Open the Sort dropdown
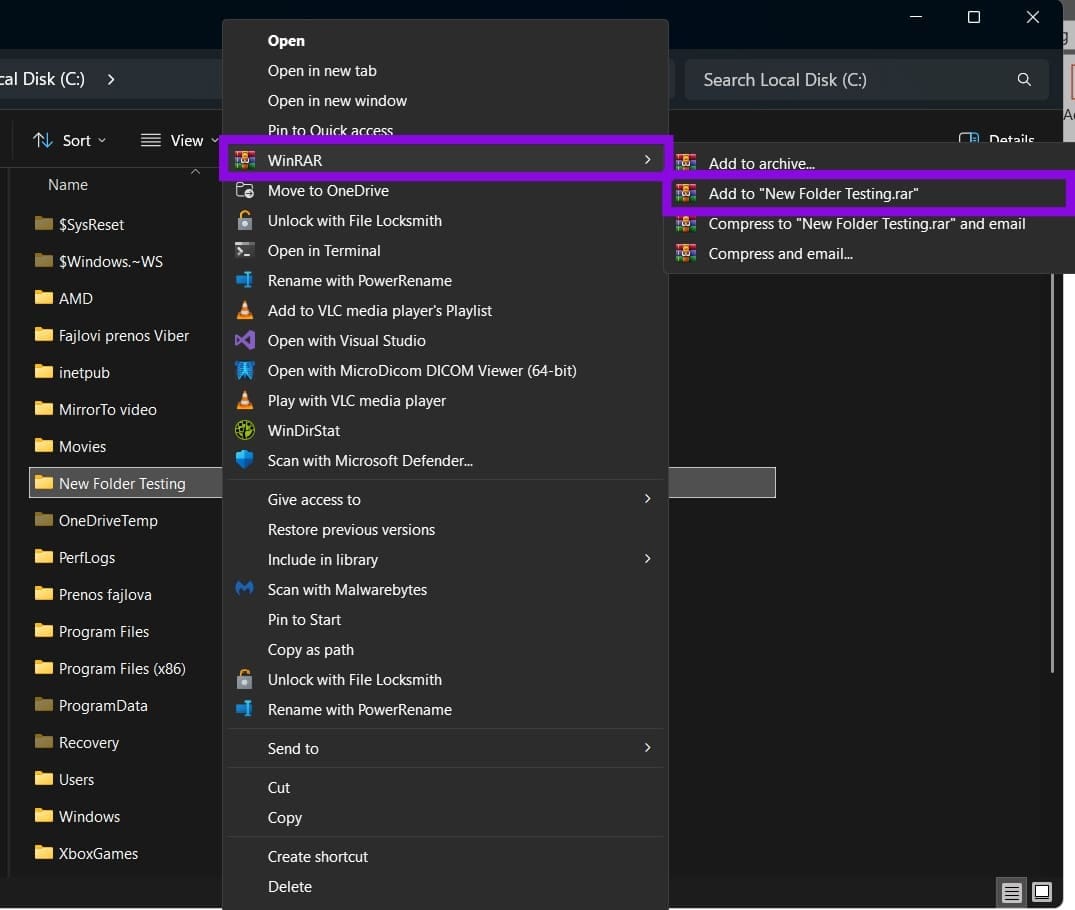1075x910 pixels. pyautogui.click(x=70, y=141)
